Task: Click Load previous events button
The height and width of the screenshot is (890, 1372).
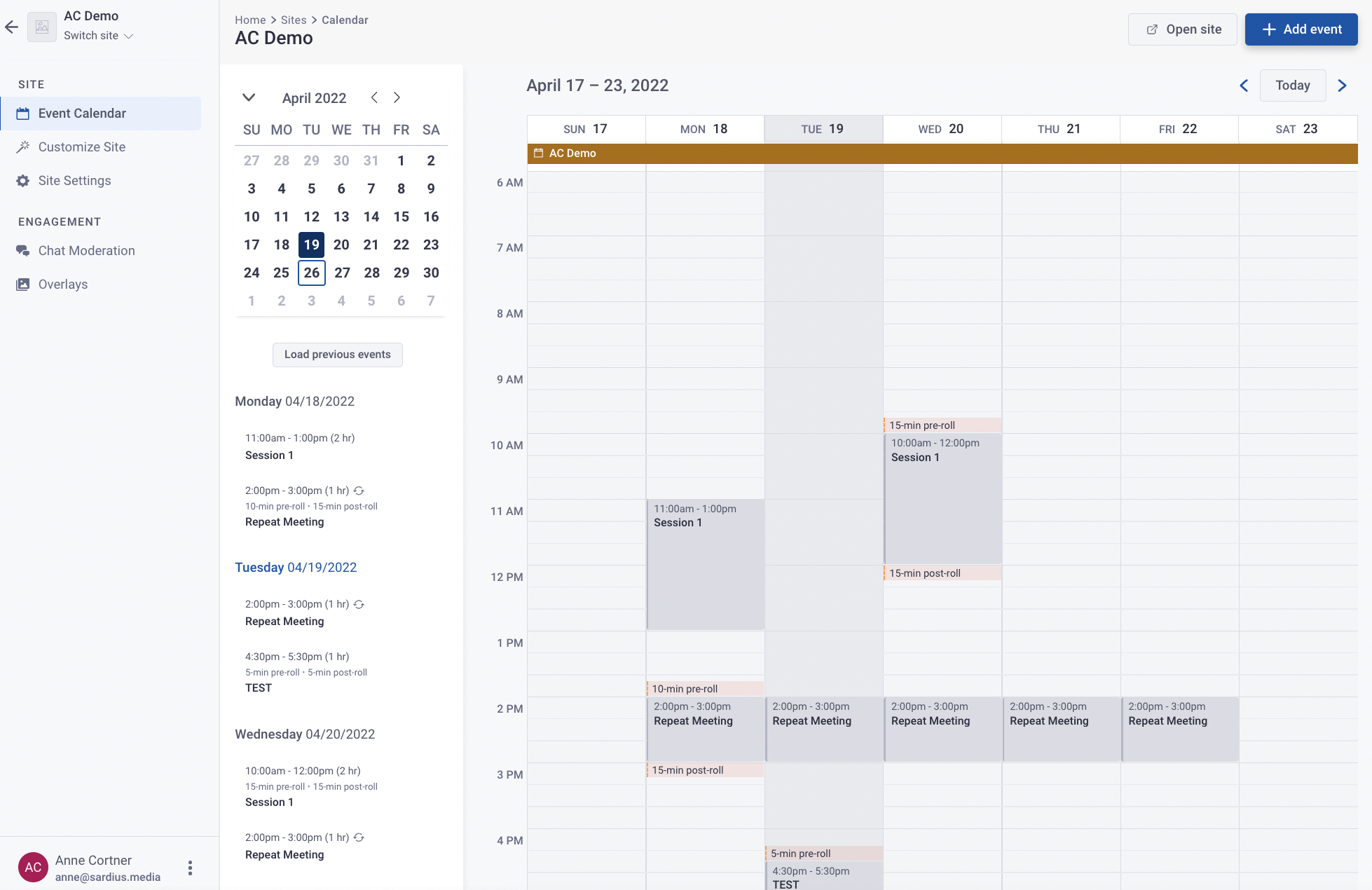Action: [338, 354]
